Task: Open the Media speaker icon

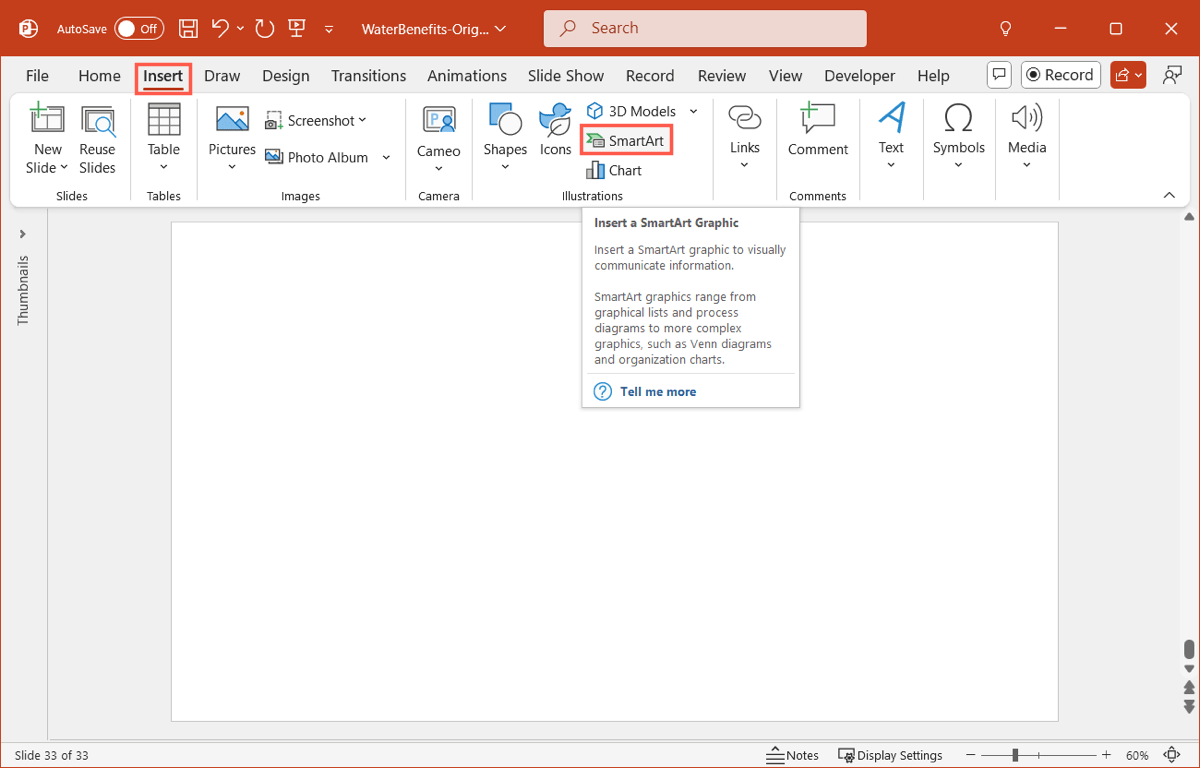Action: pyautogui.click(x=1027, y=118)
